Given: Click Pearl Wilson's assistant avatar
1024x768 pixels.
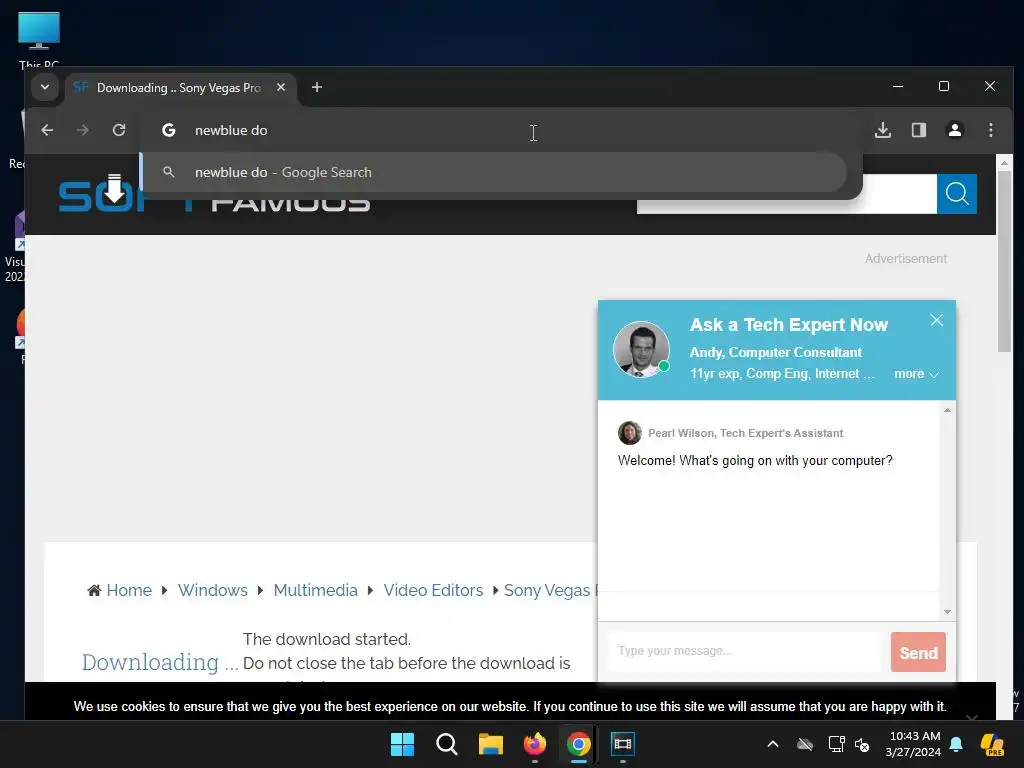Looking at the screenshot, I should (x=630, y=433).
